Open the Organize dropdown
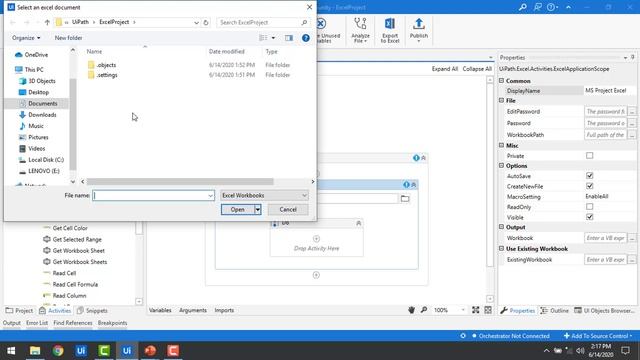This screenshot has width=640, height=360. (x=26, y=38)
